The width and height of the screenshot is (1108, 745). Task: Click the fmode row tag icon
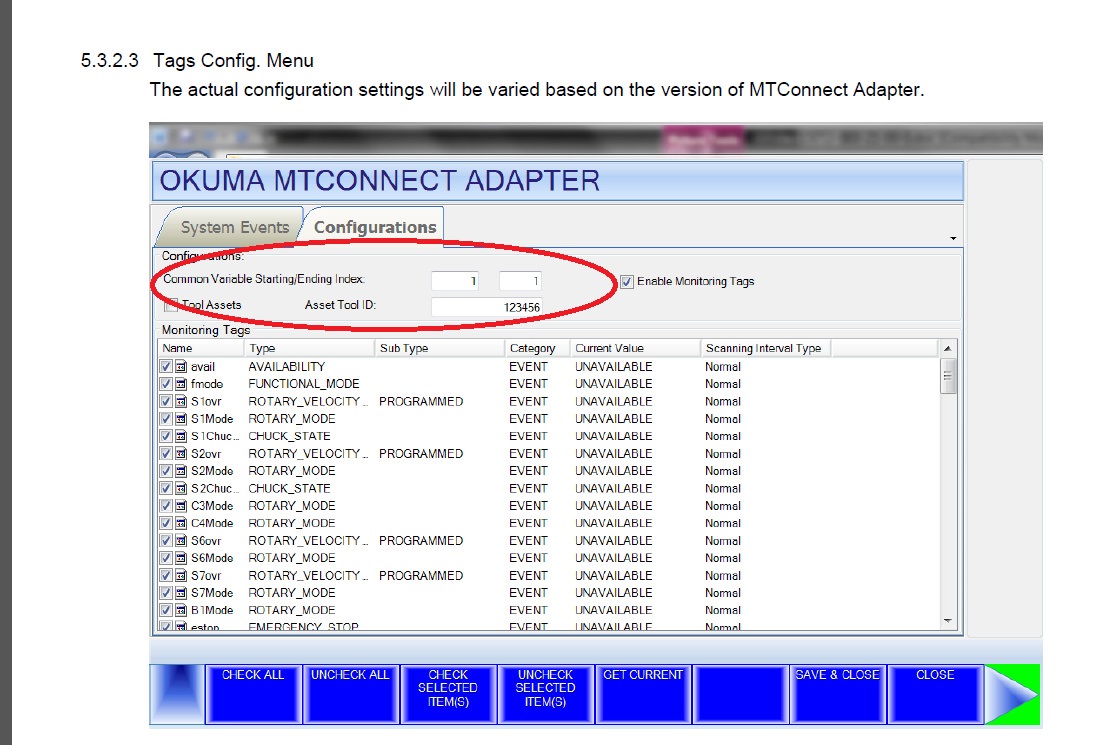(181, 384)
